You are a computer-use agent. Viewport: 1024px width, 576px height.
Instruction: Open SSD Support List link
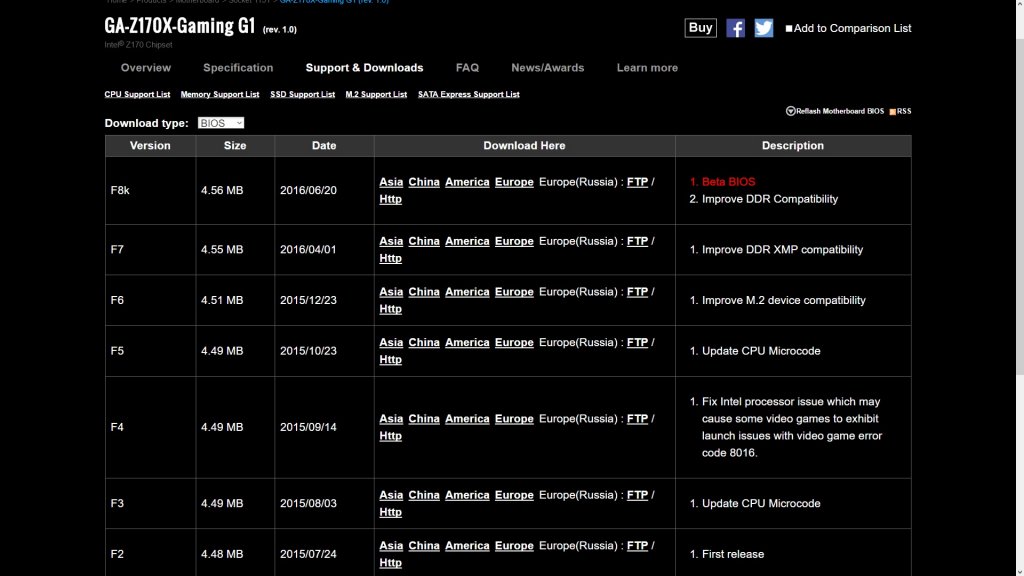point(302,94)
